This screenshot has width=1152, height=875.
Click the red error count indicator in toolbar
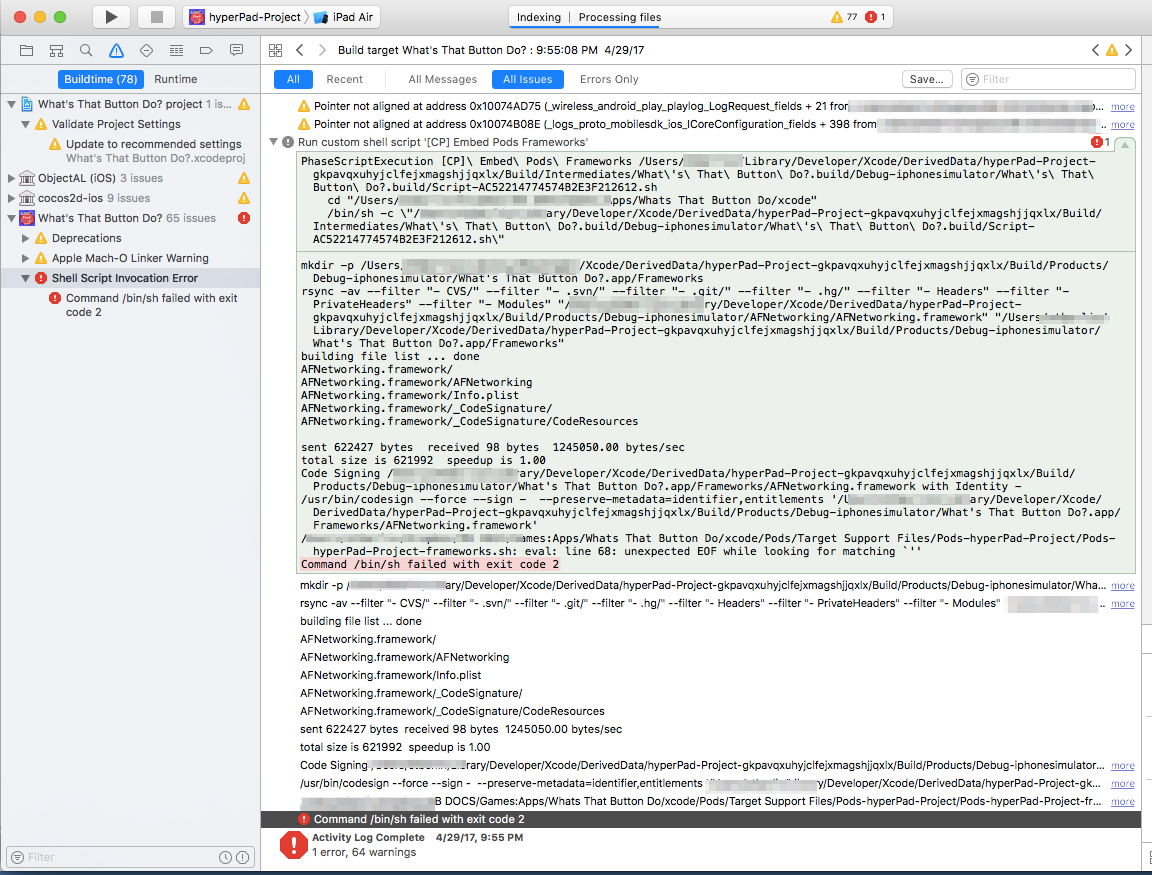coord(875,17)
